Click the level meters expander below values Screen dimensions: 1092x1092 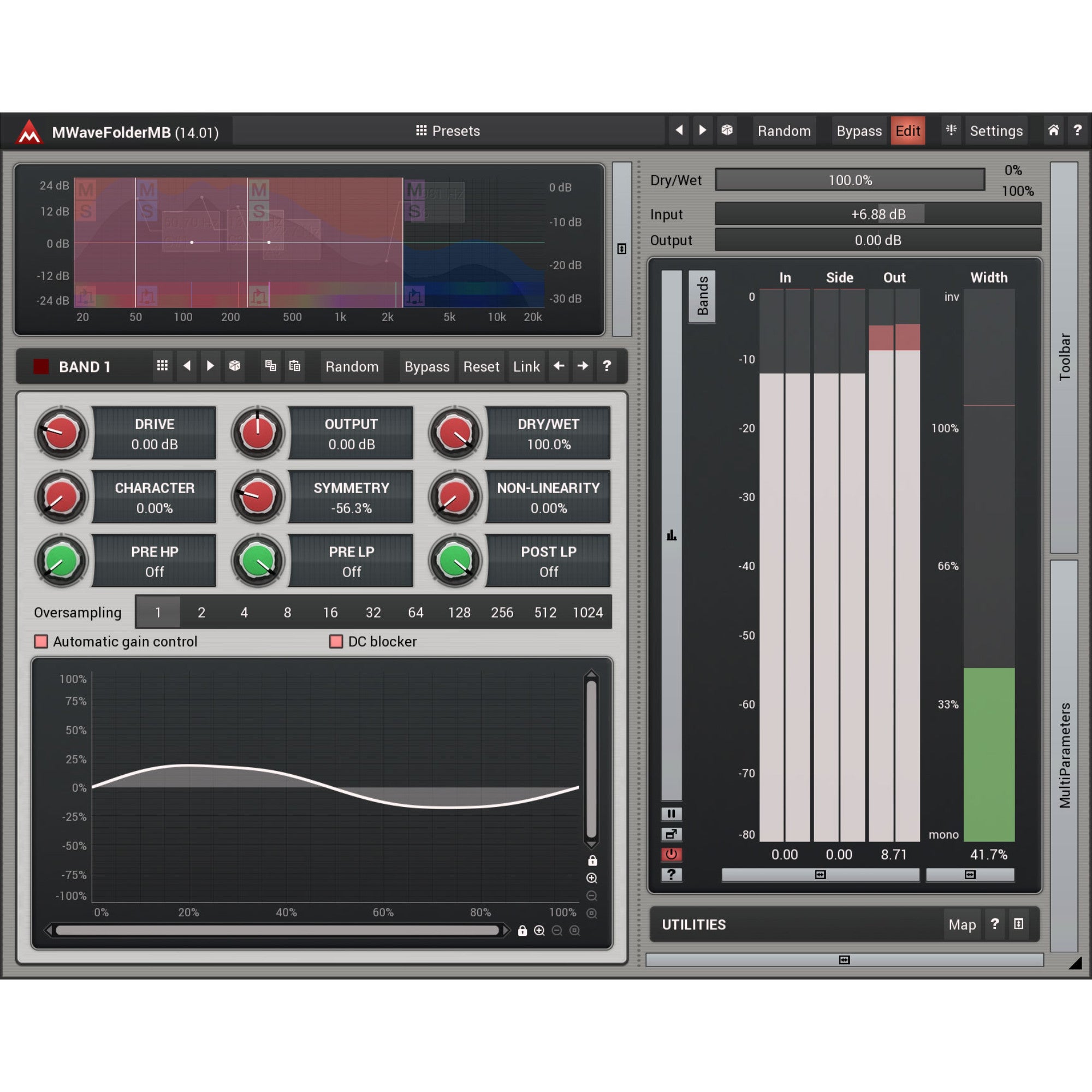[820, 875]
